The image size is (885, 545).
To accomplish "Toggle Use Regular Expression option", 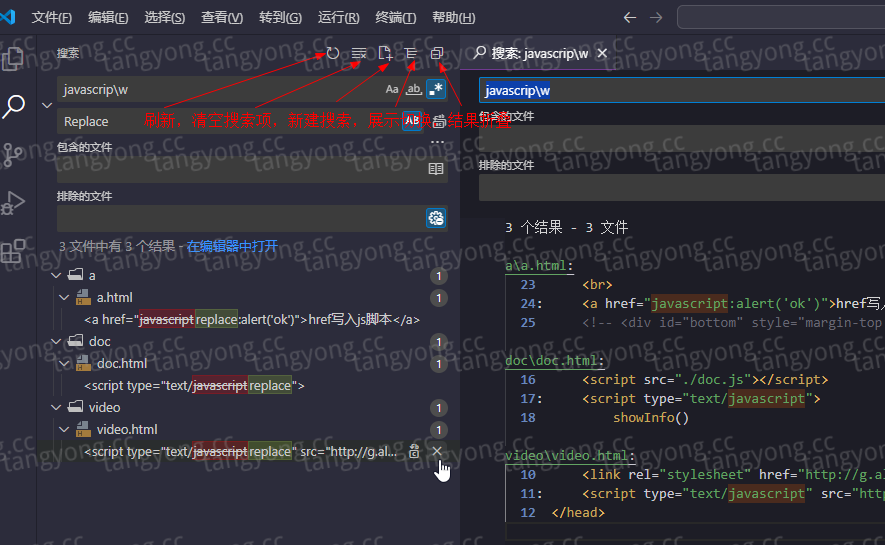I will point(436,89).
